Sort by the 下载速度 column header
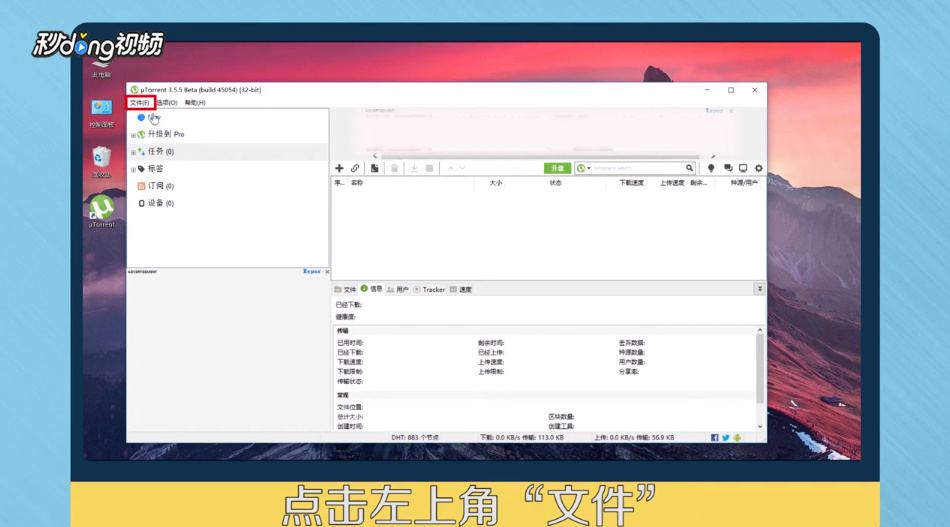This screenshot has width=950, height=527. 631,183
